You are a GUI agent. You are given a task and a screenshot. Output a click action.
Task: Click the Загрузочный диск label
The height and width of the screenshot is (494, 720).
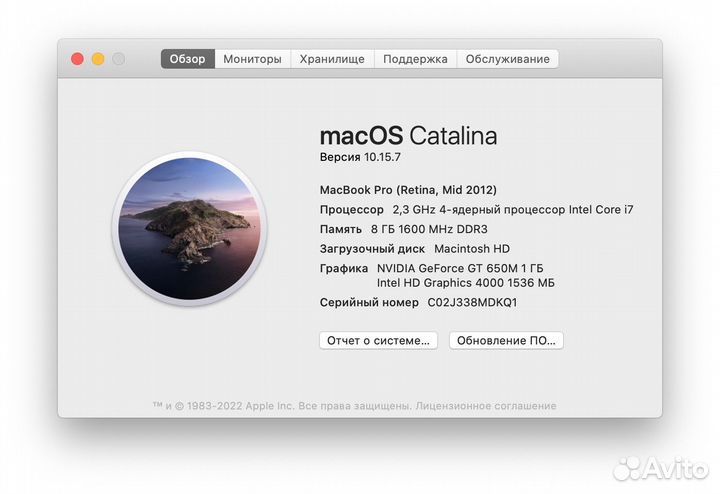click(372, 249)
